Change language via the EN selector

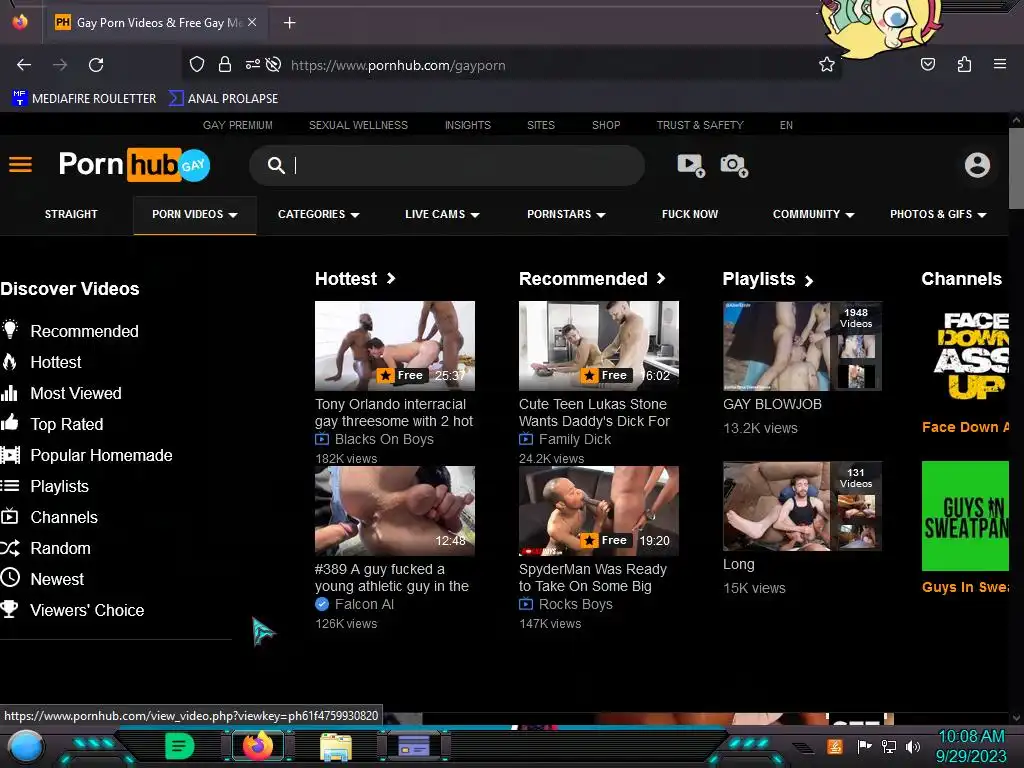(786, 125)
